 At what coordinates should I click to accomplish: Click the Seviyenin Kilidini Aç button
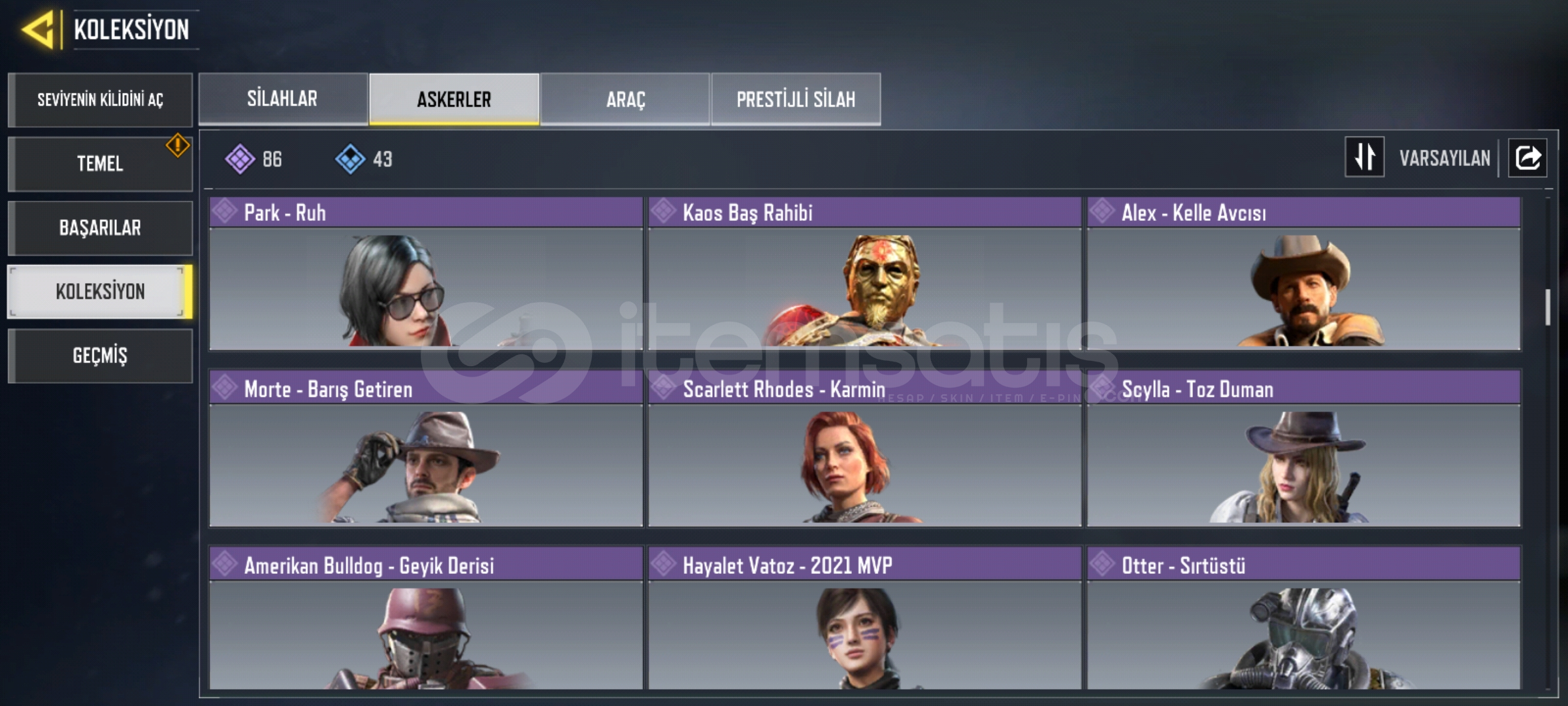coord(100,99)
